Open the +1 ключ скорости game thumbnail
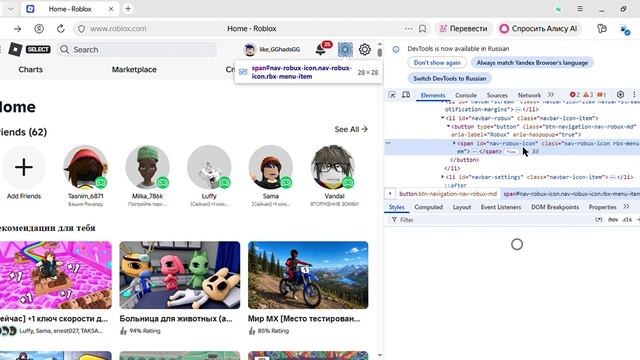The image size is (640, 360). [56, 275]
